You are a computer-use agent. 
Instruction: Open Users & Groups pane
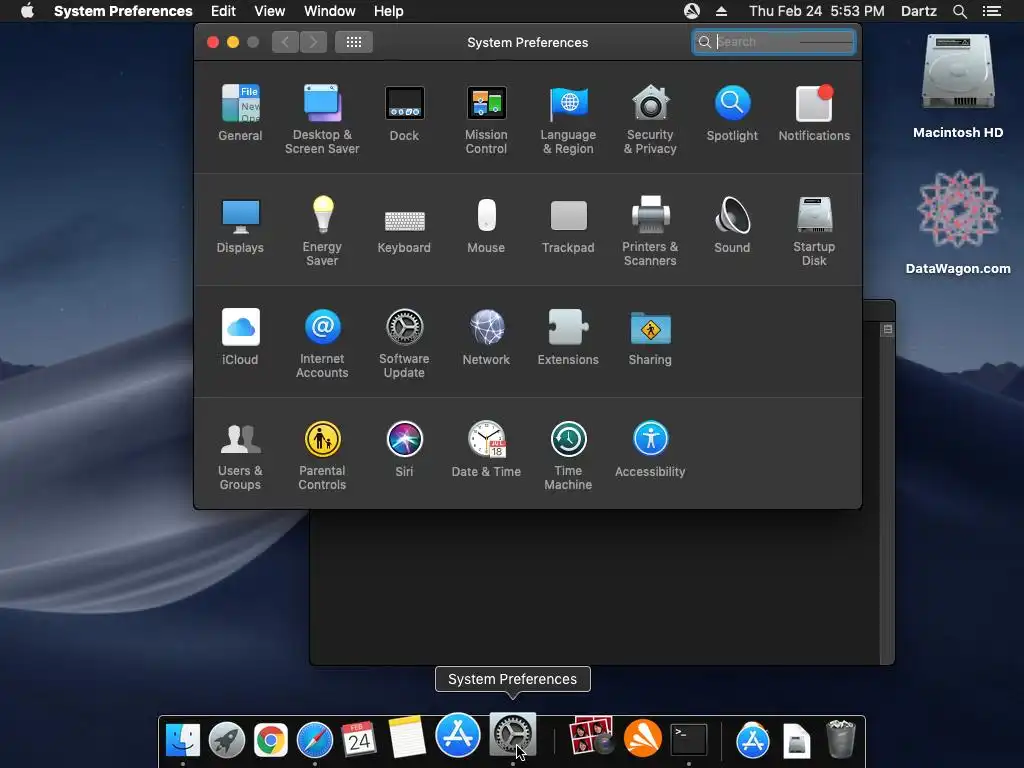coord(240,455)
